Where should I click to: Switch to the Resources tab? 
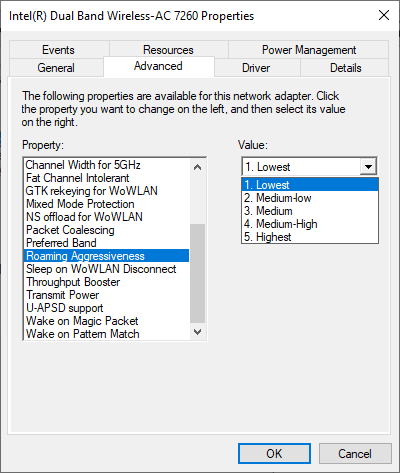pyautogui.click(x=169, y=50)
